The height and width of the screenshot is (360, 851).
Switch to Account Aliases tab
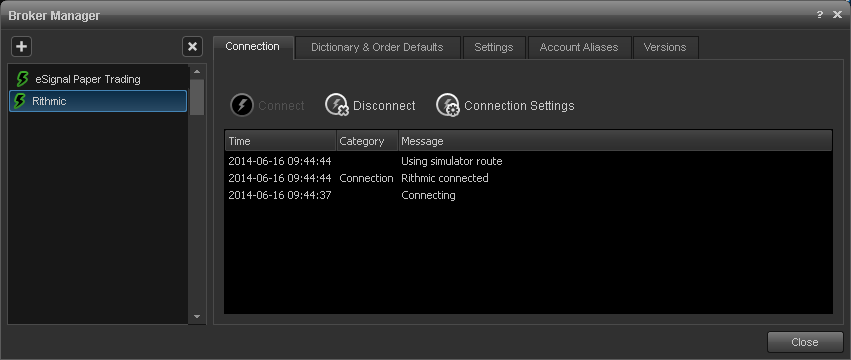(x=579, y=47)
